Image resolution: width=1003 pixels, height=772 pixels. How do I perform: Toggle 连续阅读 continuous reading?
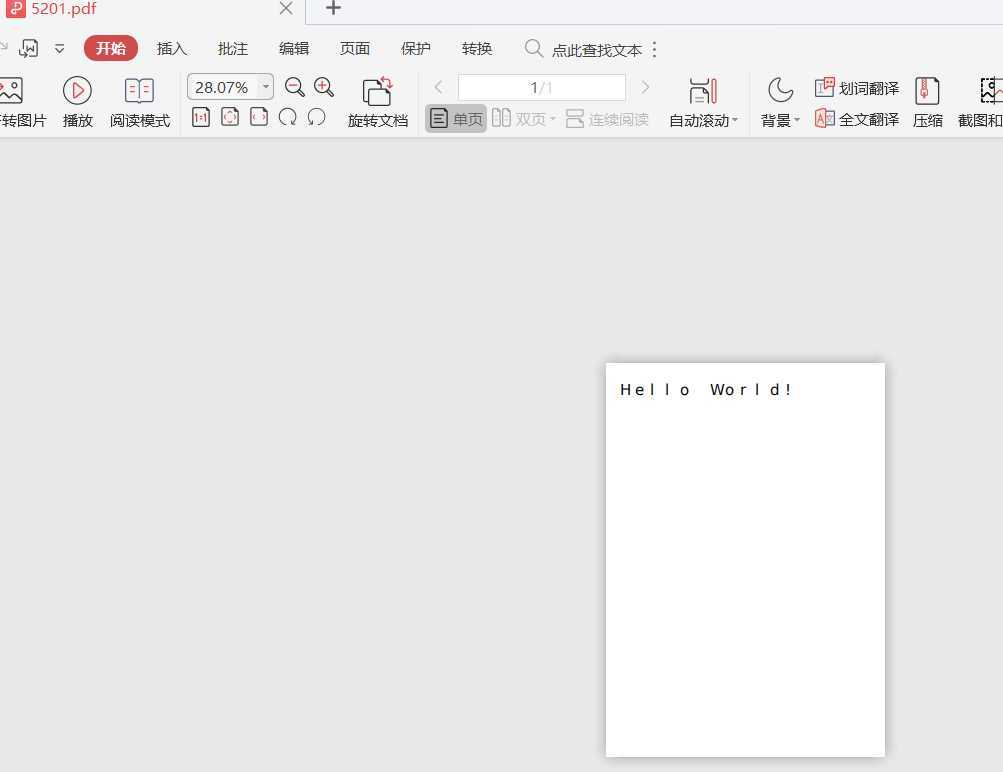click(x=607, y=118)
